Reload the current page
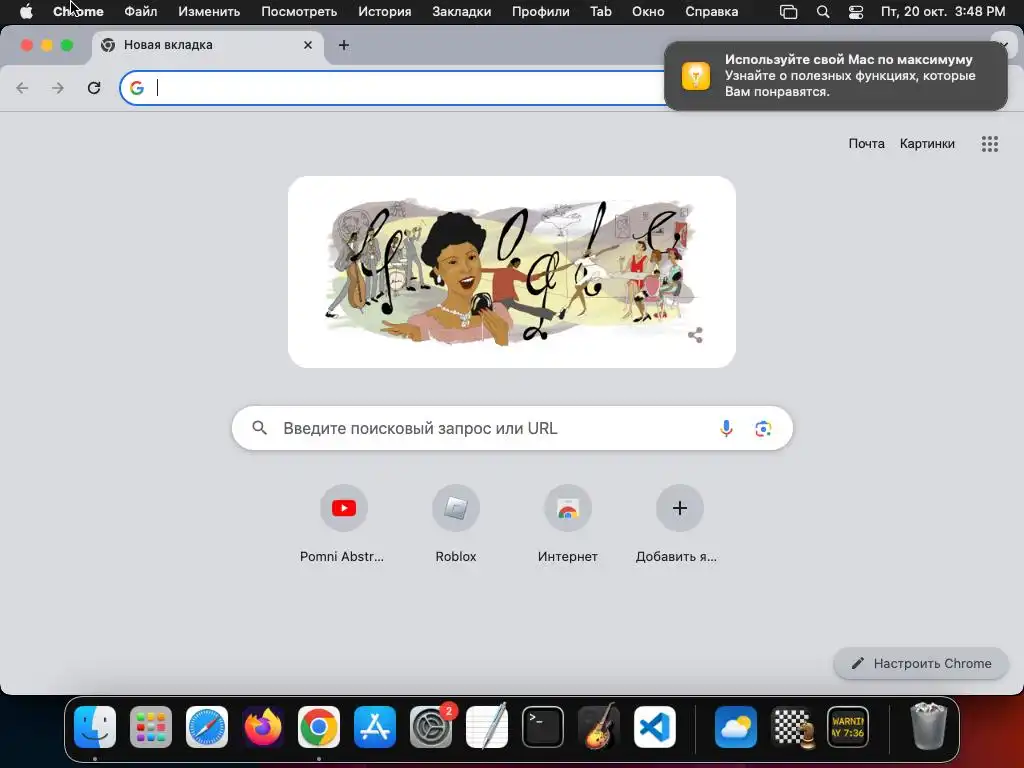The image size is (1024, 768). click(x=94, y=88)
